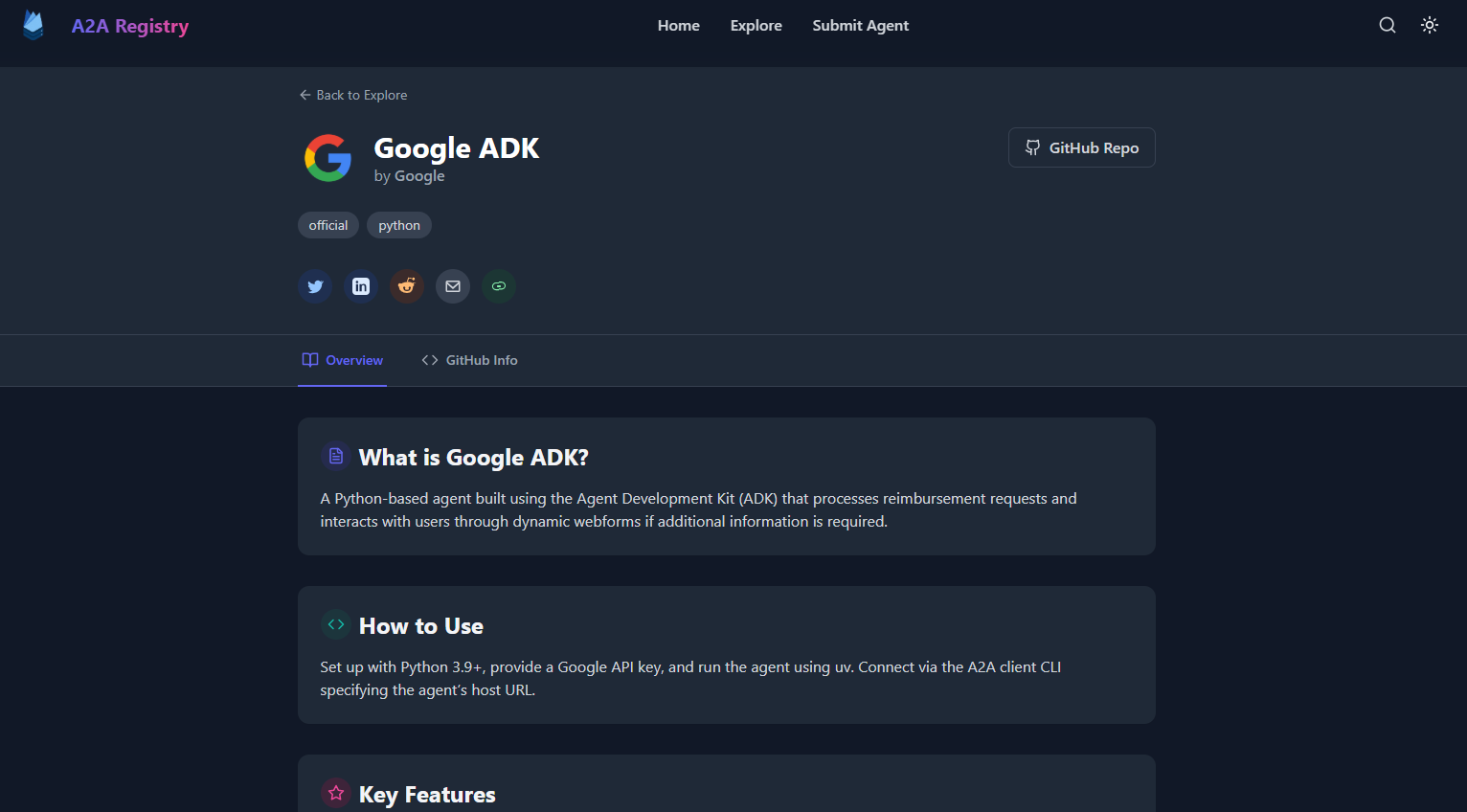Viewport: 1467px width, 812px height.
Task: Click the A2A Registry logo icon
Action: [34, 26]
